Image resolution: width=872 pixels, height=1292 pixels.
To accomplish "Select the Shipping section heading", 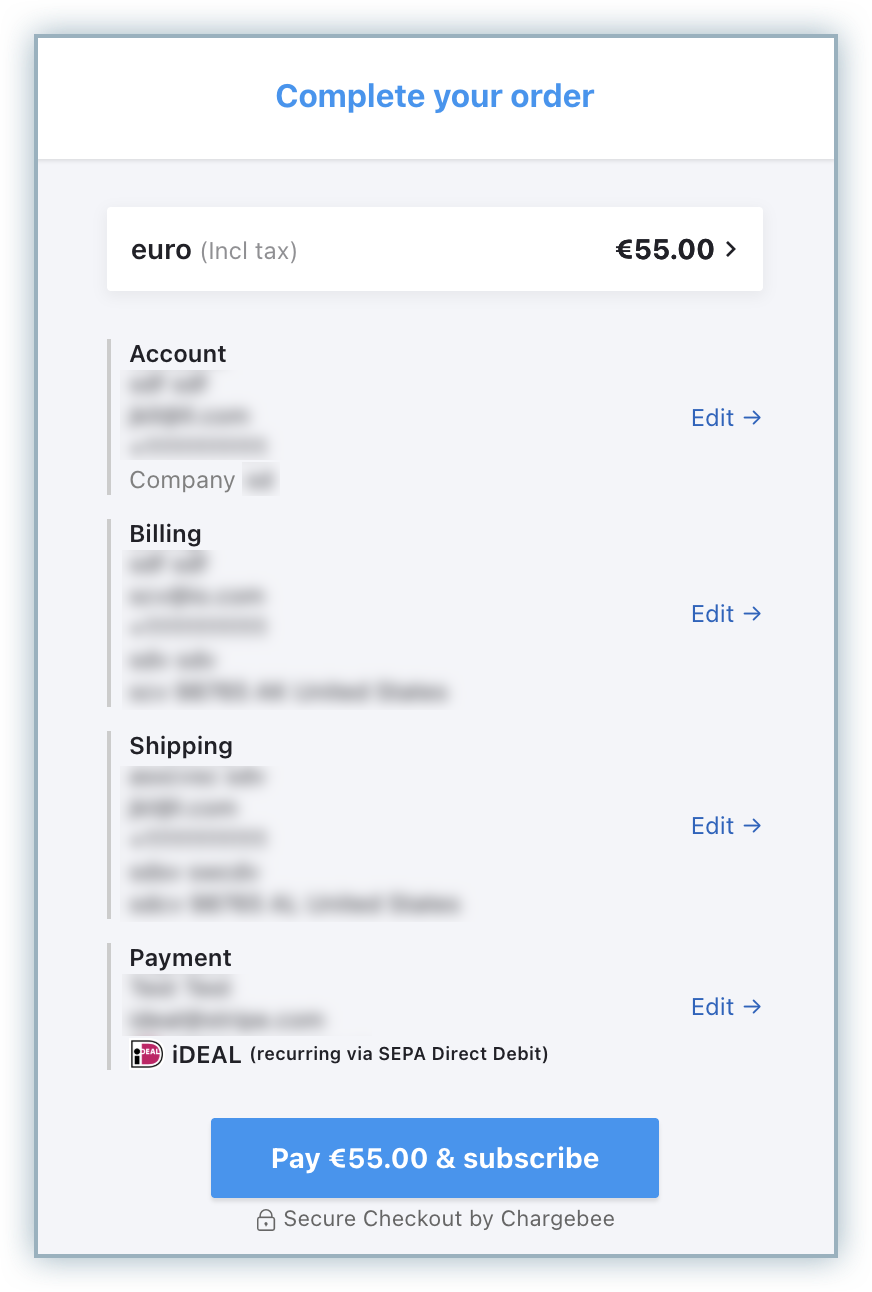I will 181,746.
